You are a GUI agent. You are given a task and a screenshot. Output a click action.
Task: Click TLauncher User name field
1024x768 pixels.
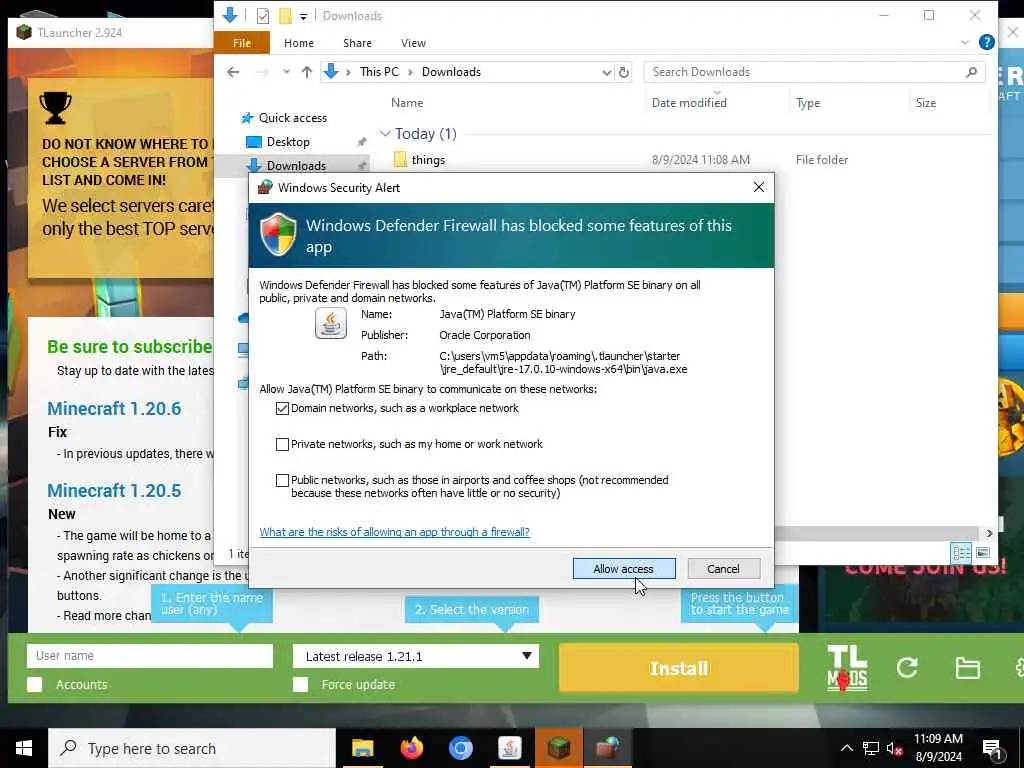[x=150, y=656]
